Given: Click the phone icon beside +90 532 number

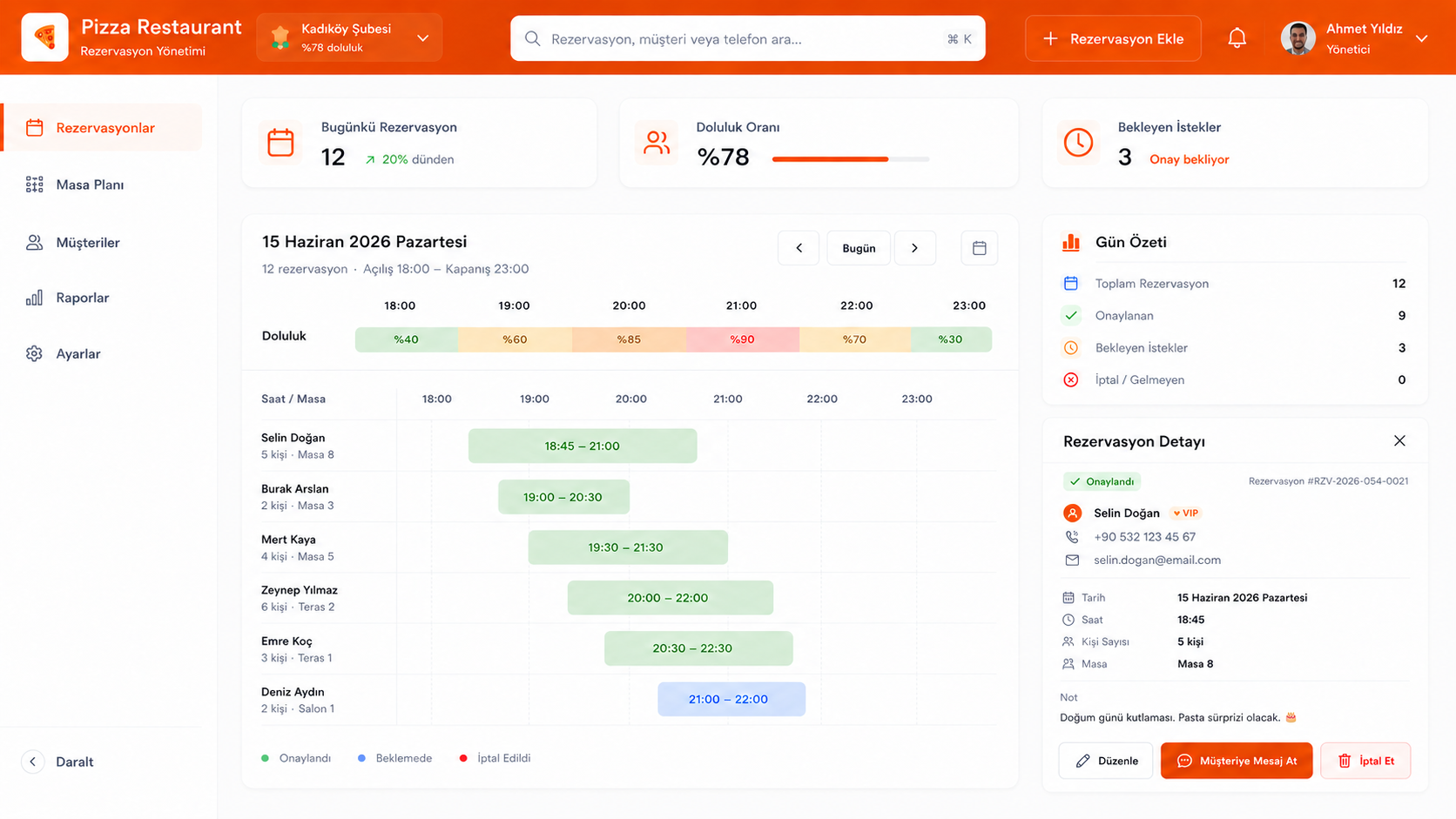Looking at the screenshot, I should 1072,537.
